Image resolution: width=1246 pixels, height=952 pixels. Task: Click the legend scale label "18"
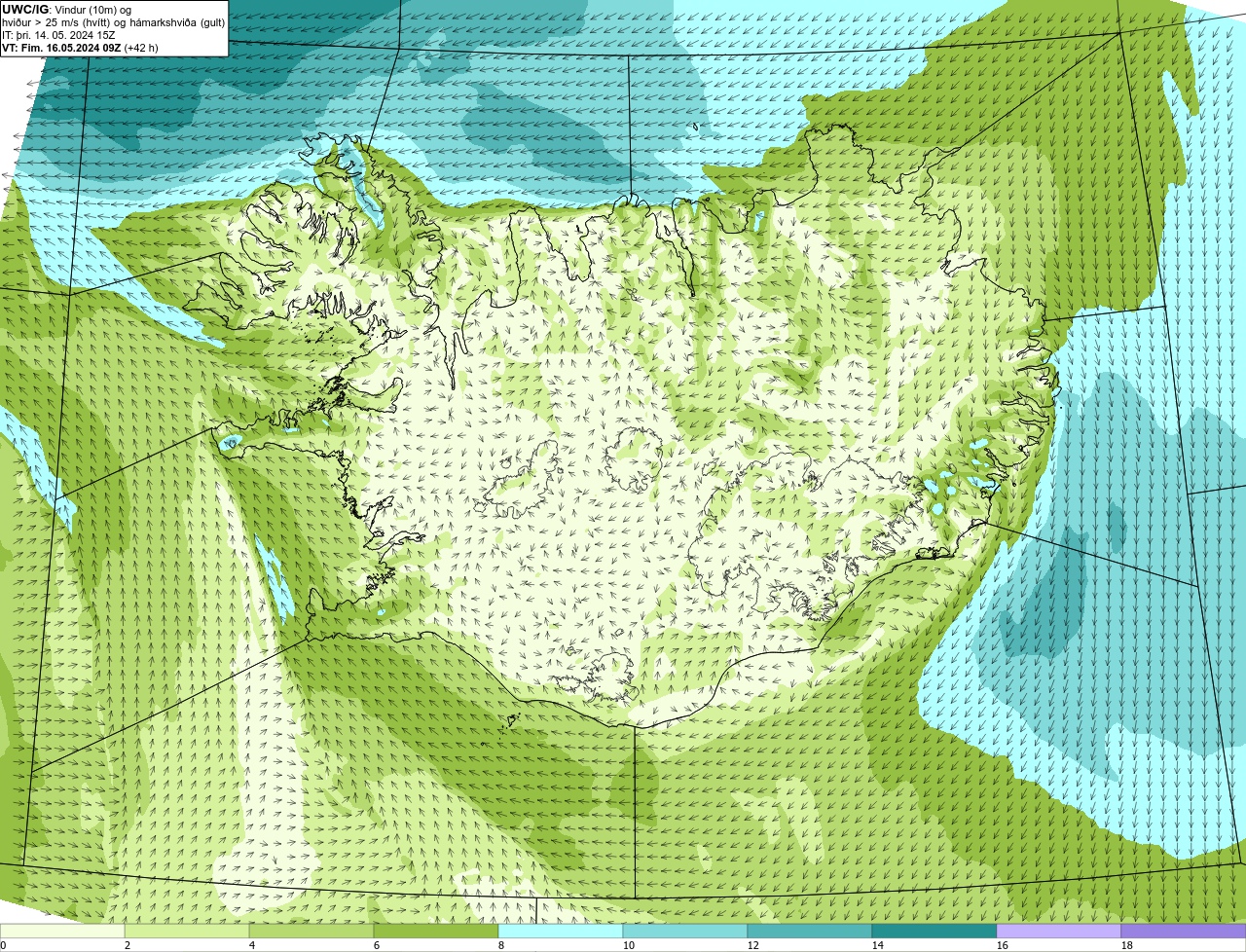tap(1127, 945)
